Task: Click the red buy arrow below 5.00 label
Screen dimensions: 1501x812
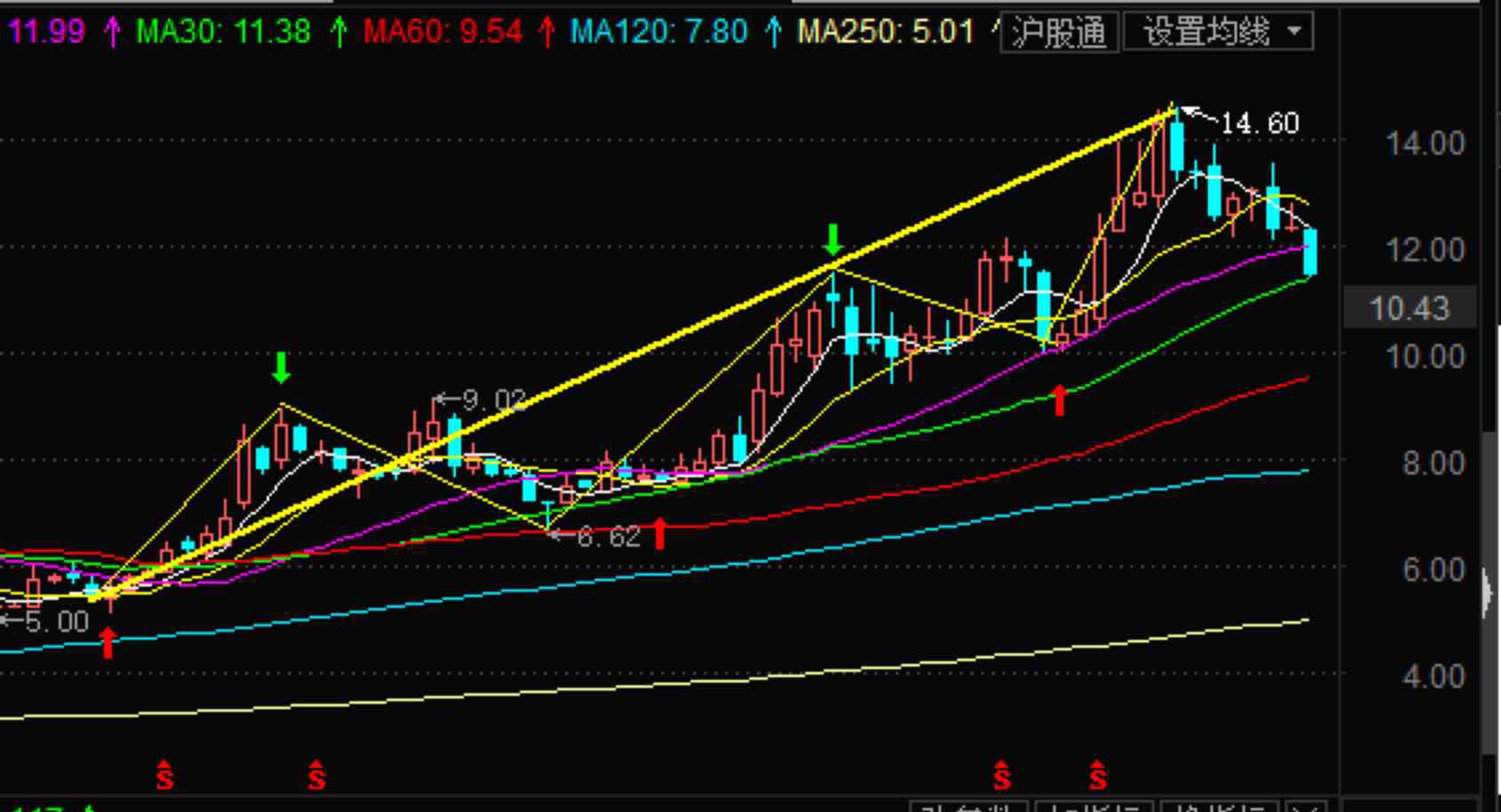Action: coord(108,643)
